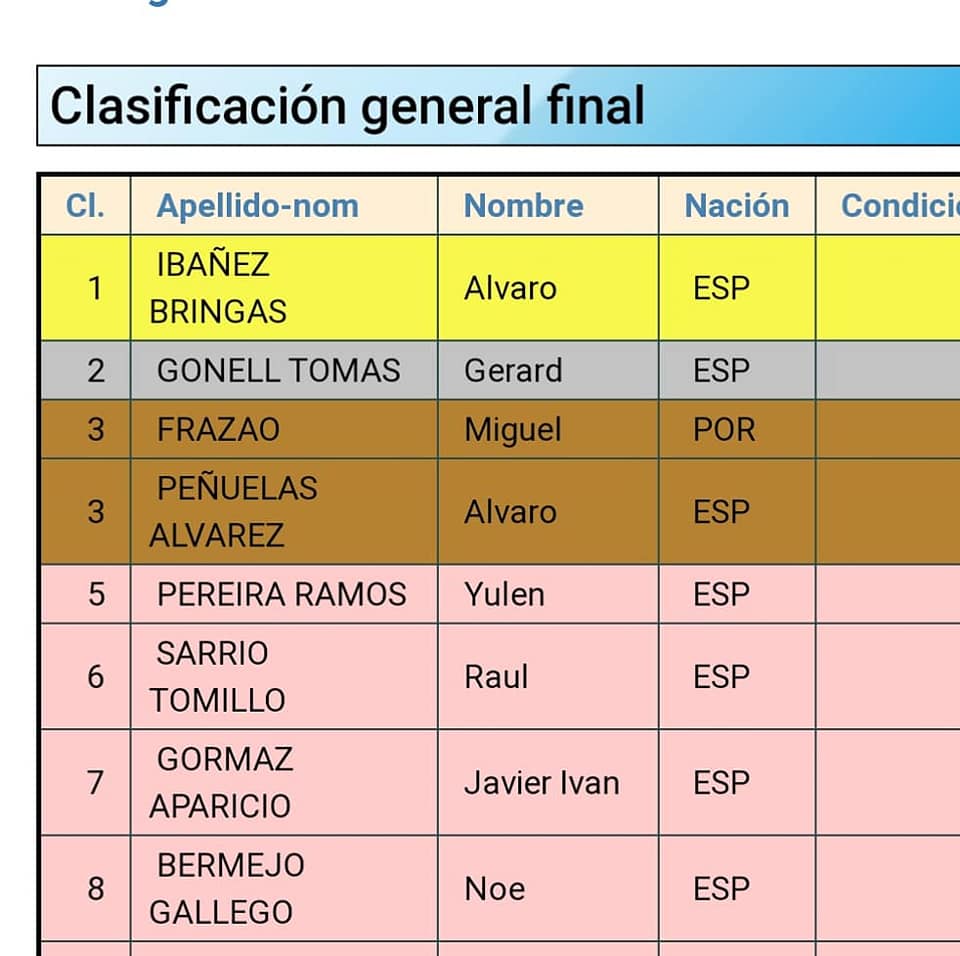Viewport: 960px width, 956px height.
Task: Click the name 'Yulen'
Action: (504, 594)
